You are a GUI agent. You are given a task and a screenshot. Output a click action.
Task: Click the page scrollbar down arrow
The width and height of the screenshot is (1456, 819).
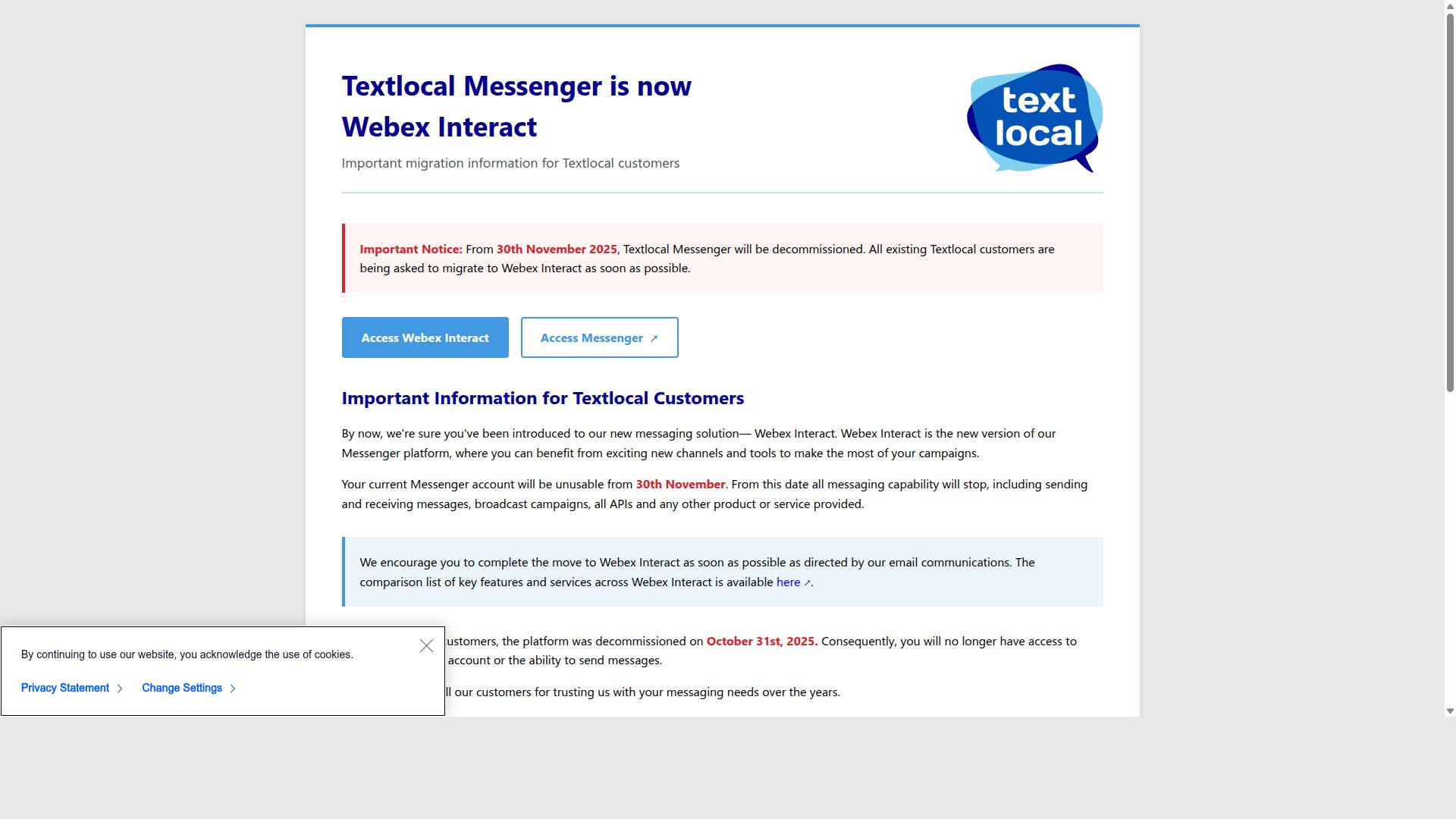[x=1450, y=711]
